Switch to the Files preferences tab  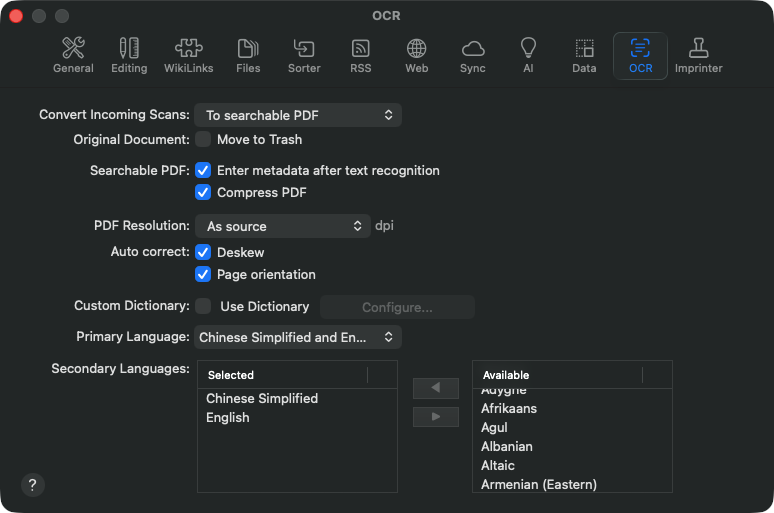point(248,55)
